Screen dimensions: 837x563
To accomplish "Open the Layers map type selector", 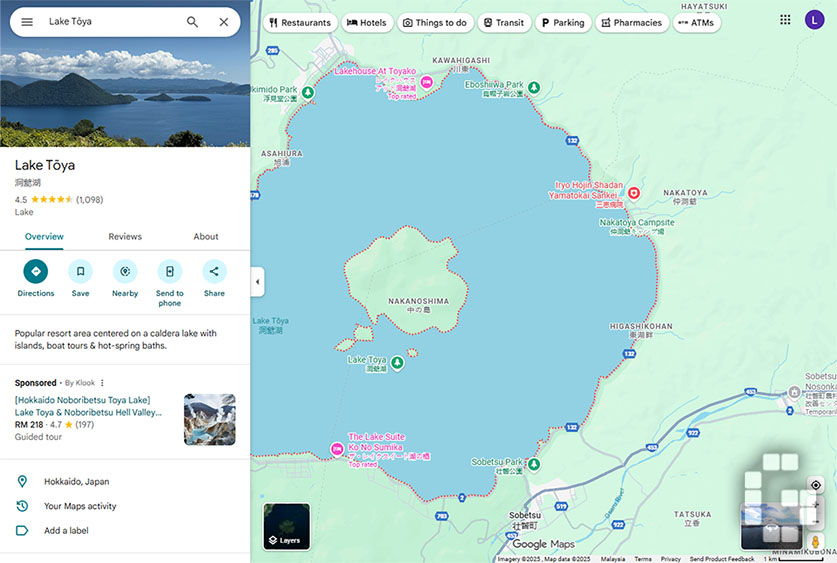I will tap(286, 526).
